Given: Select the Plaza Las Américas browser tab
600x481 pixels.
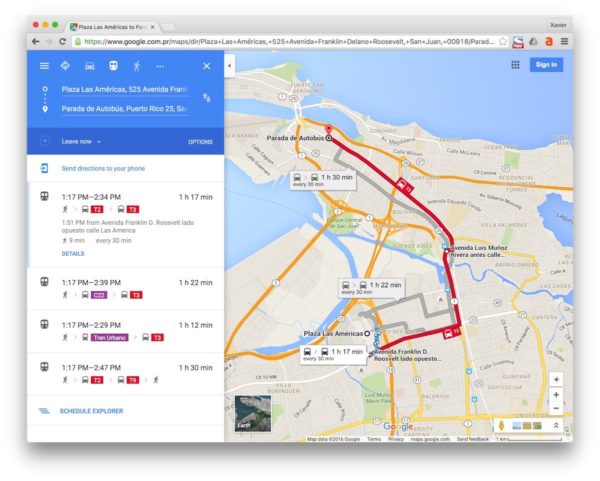Looking at the screenshot, I should [113, 27].
